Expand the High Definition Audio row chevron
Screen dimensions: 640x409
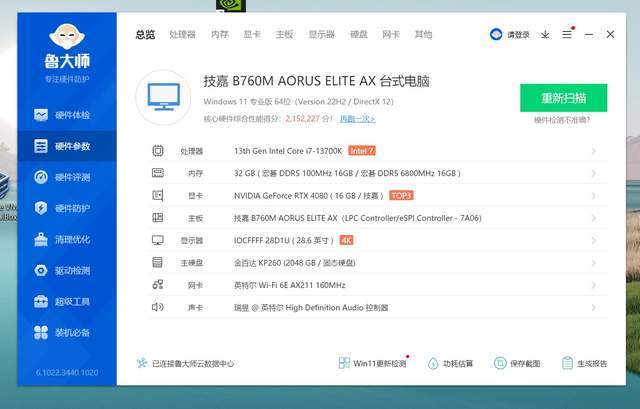click(593, 307)
